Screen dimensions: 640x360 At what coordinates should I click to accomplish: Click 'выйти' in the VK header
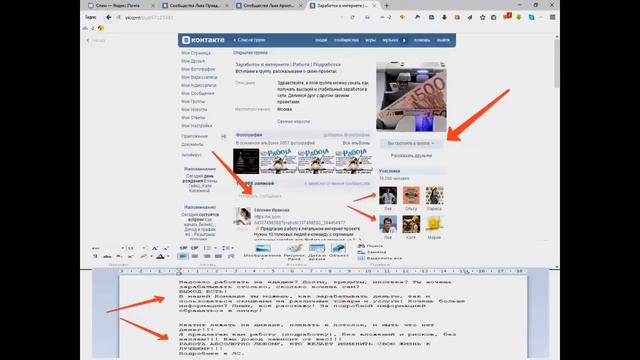point(443,40)
